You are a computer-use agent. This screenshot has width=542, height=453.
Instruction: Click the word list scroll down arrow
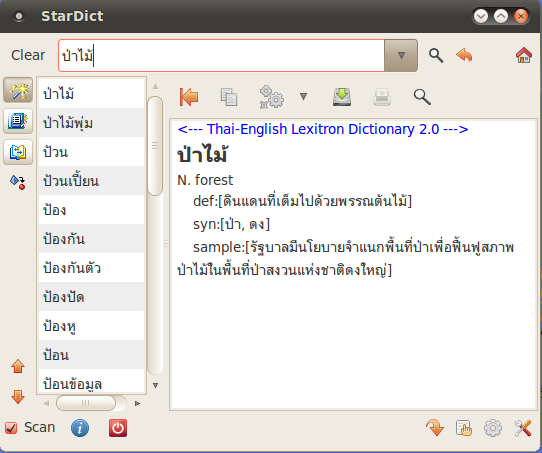tap(155, 385)
